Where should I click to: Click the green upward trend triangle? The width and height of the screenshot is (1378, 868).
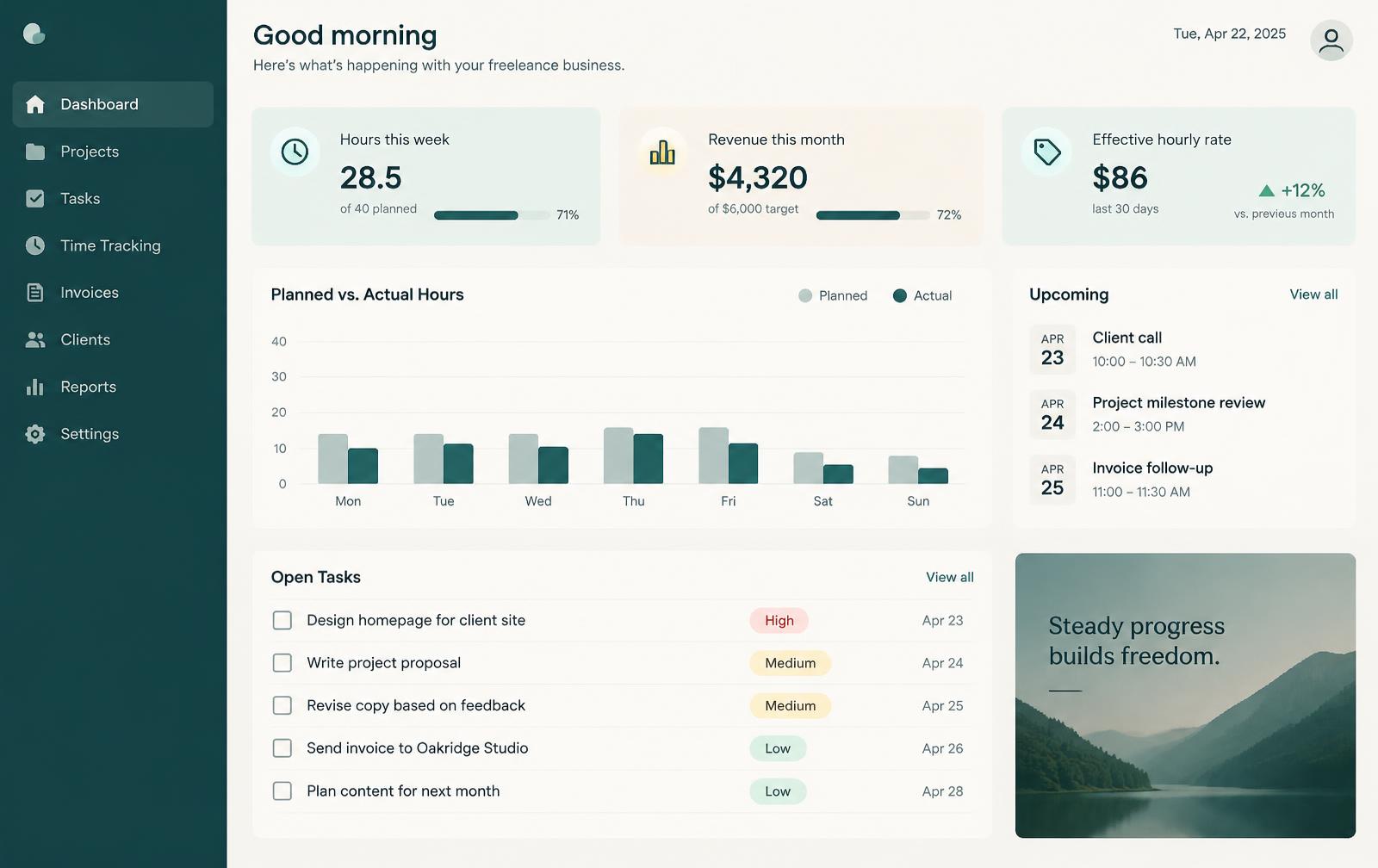(1266, 191)
